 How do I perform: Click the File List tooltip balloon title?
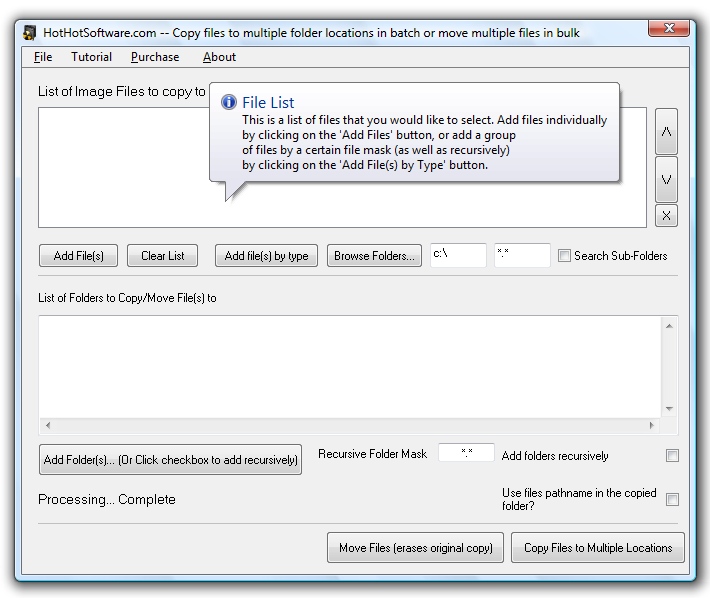tap(268, 103)
